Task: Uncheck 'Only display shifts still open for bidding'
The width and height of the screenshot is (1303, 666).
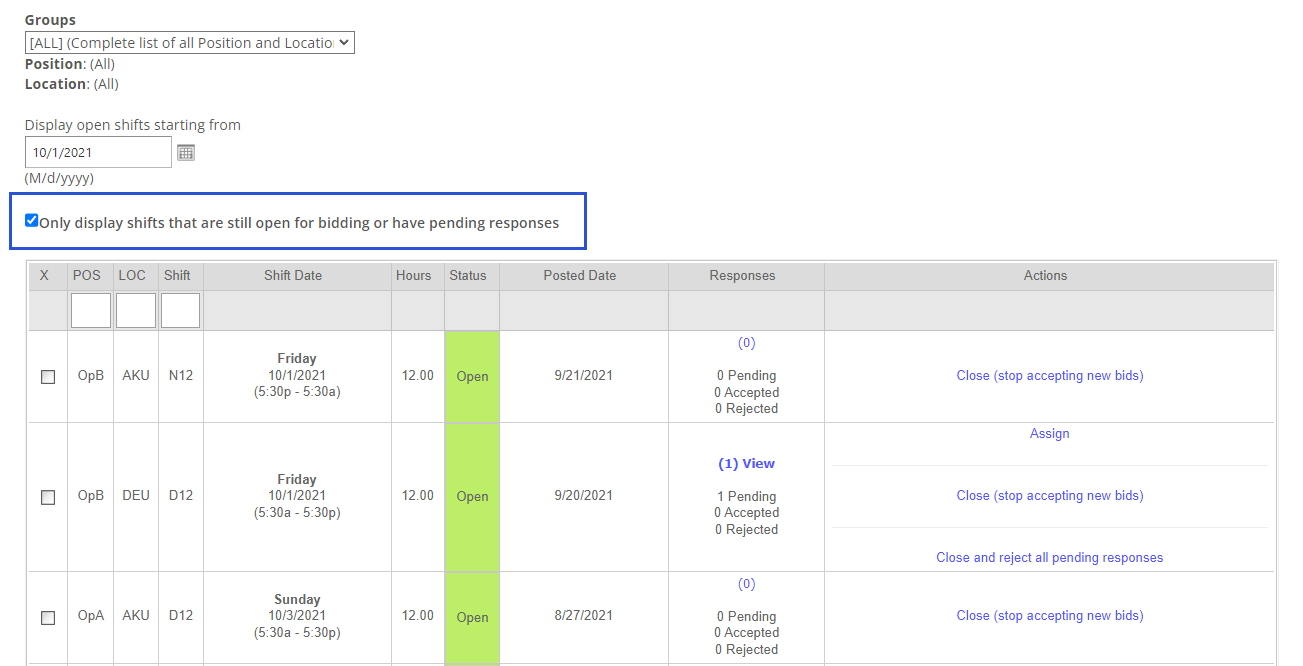Action: [31, 219]
